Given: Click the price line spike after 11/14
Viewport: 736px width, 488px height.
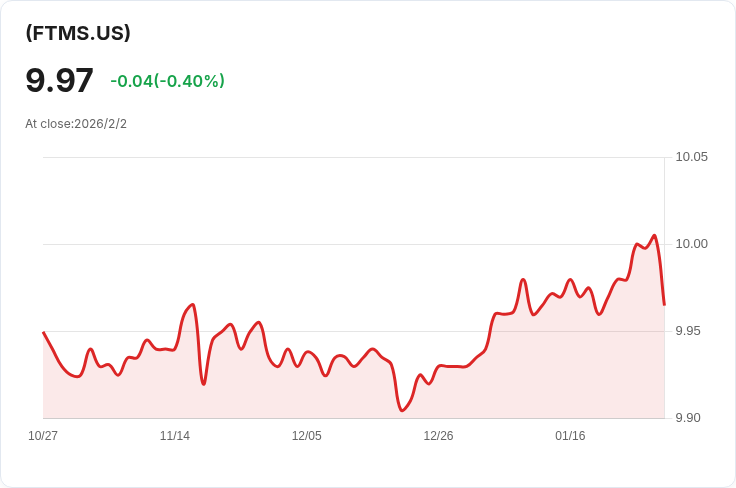Looking at the screenshot, I should (192, 305).
